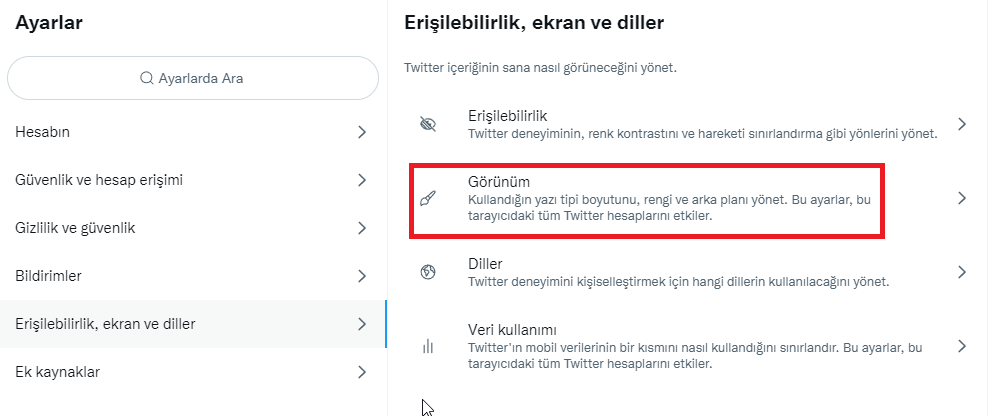Open the Görünüm settings link

tap(499, 182)
